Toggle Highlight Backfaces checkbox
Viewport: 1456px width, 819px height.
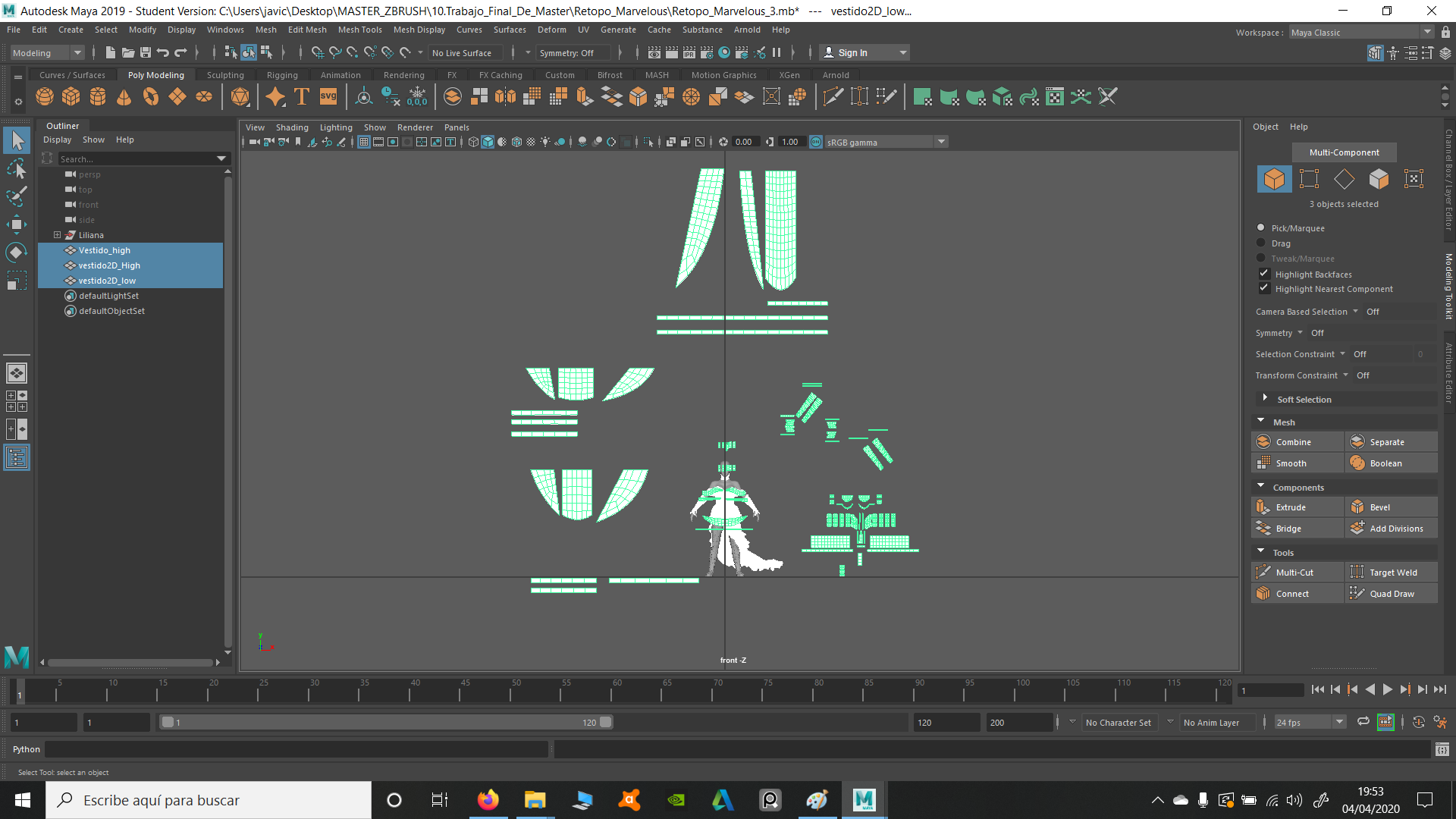coord(1264,274)
